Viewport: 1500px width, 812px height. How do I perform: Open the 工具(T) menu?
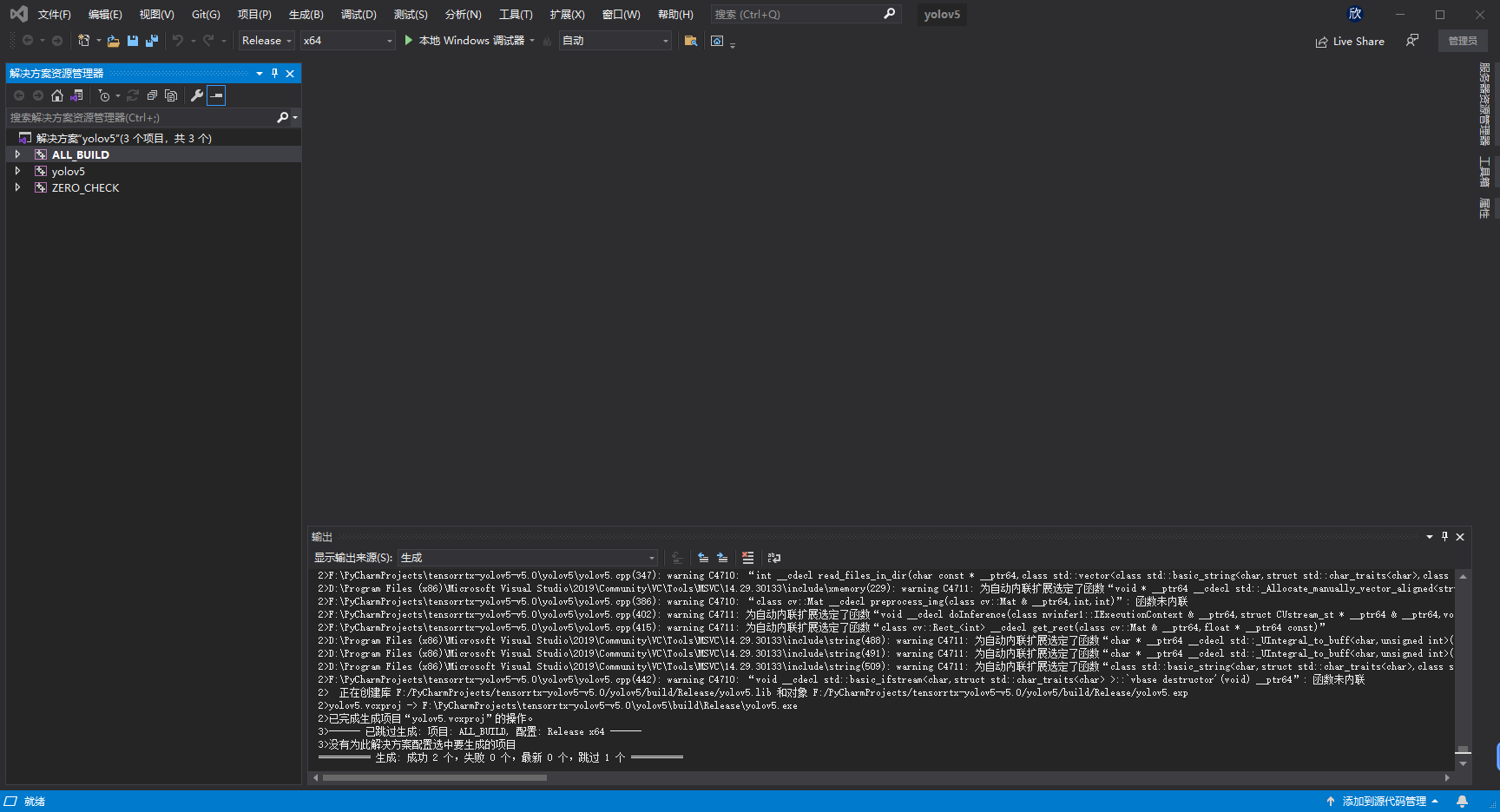(x=516, y=15)
